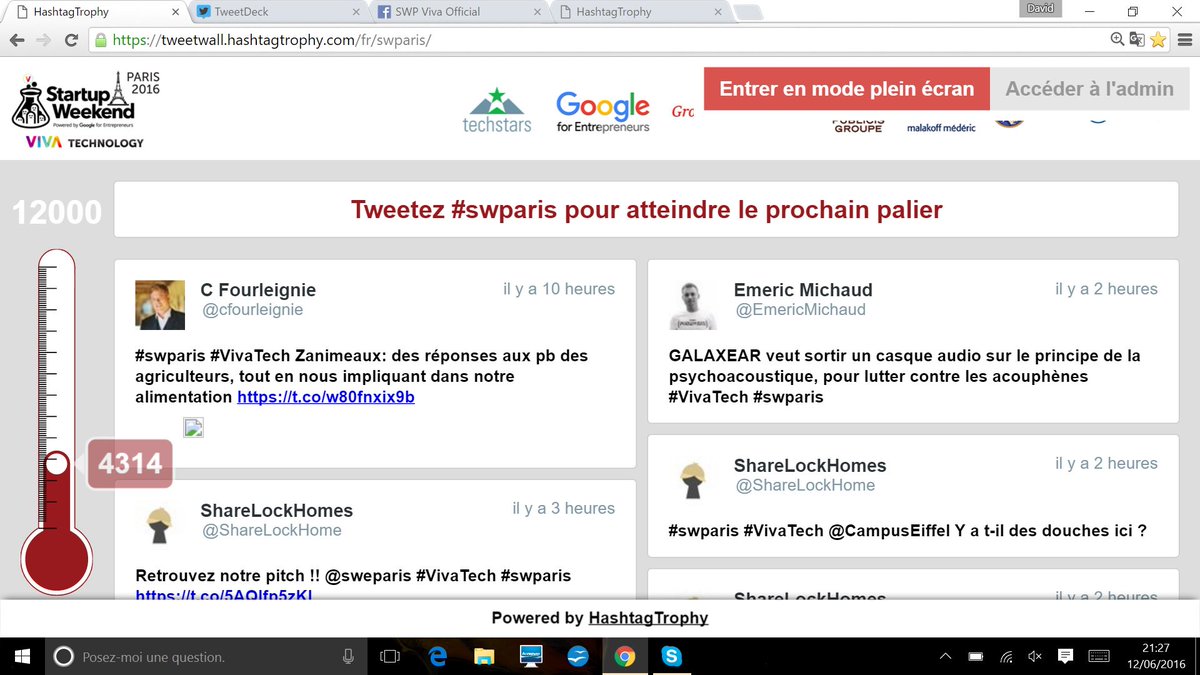The image size is (1200, 675).
Task: Click the @cfourleignie handle
Action: pyautogui.click(x=252, y=310)
